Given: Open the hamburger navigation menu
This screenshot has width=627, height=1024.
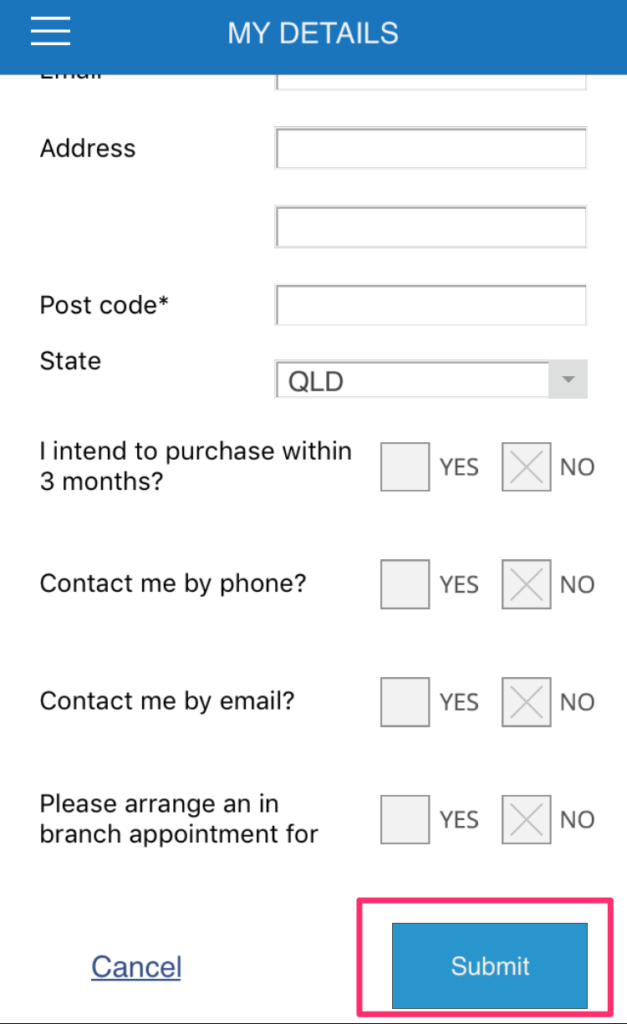Looking at the screenshot, I should [50, 31].
